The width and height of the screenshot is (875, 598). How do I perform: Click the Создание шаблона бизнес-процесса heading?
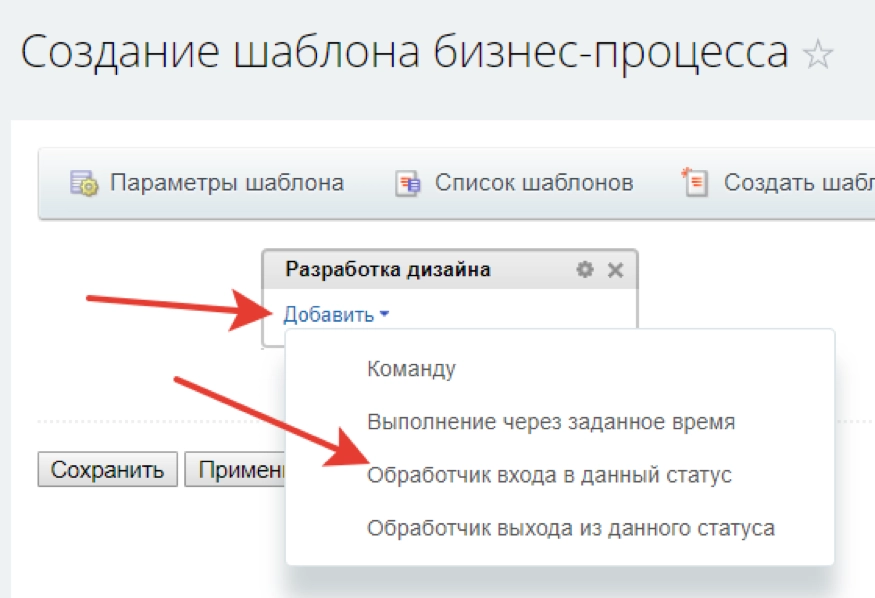point(404,53)
